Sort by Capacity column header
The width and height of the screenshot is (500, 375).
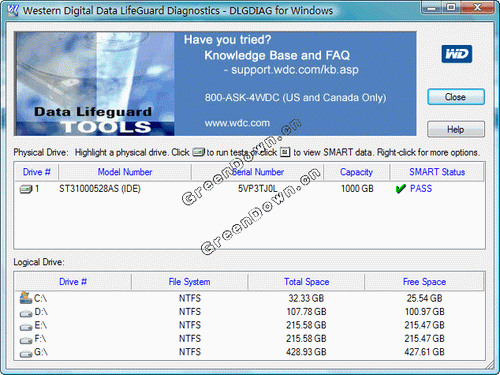[x=356, y=172]
